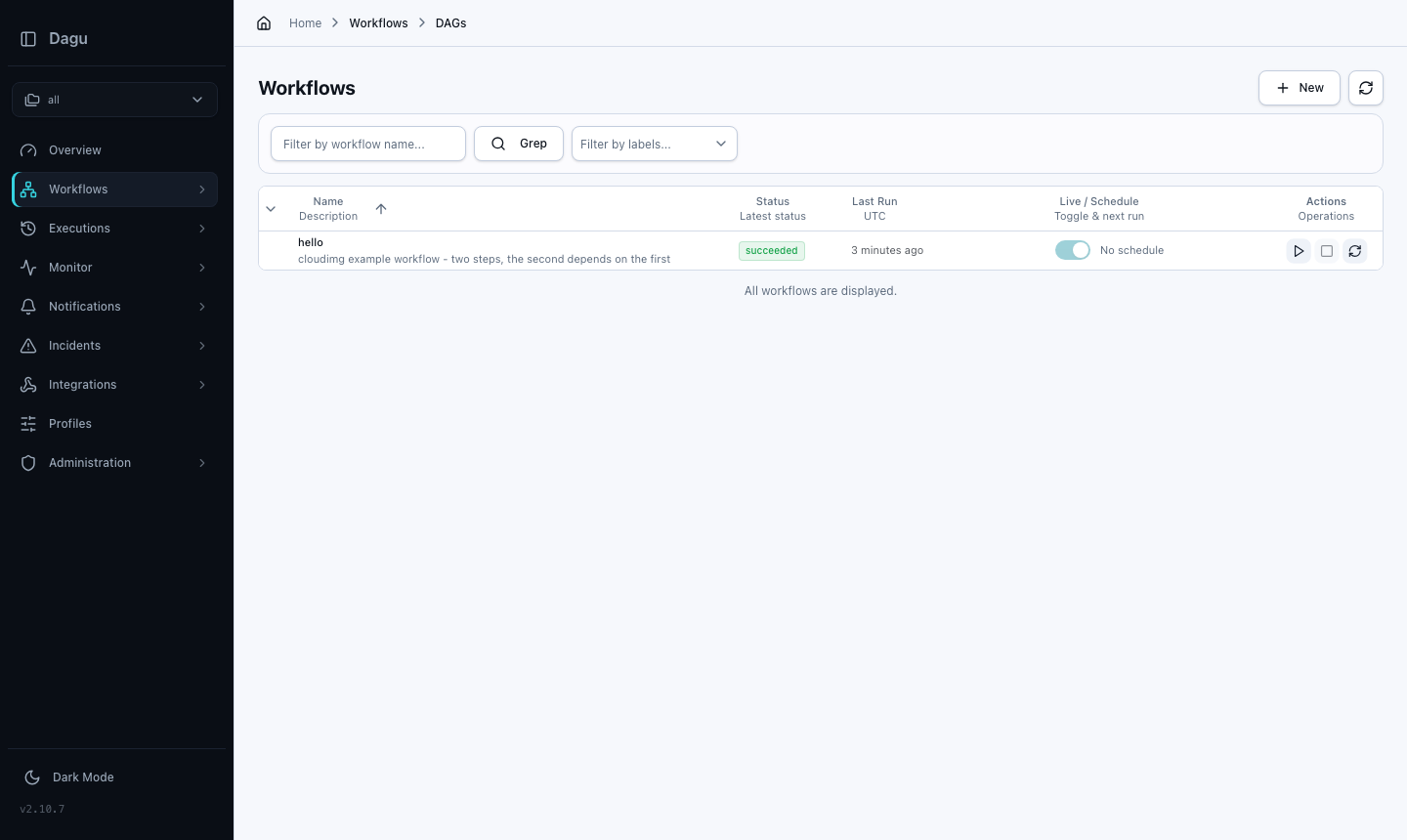Click '3 minutes ago' last run text
Screen dimensions: 1407x840
tap(887, 251)
